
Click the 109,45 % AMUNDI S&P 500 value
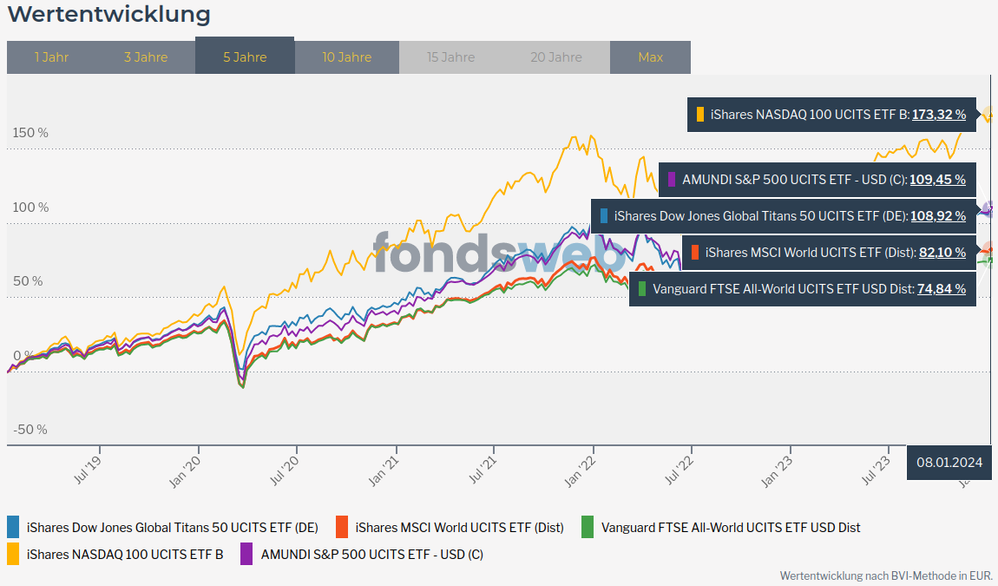938,180
